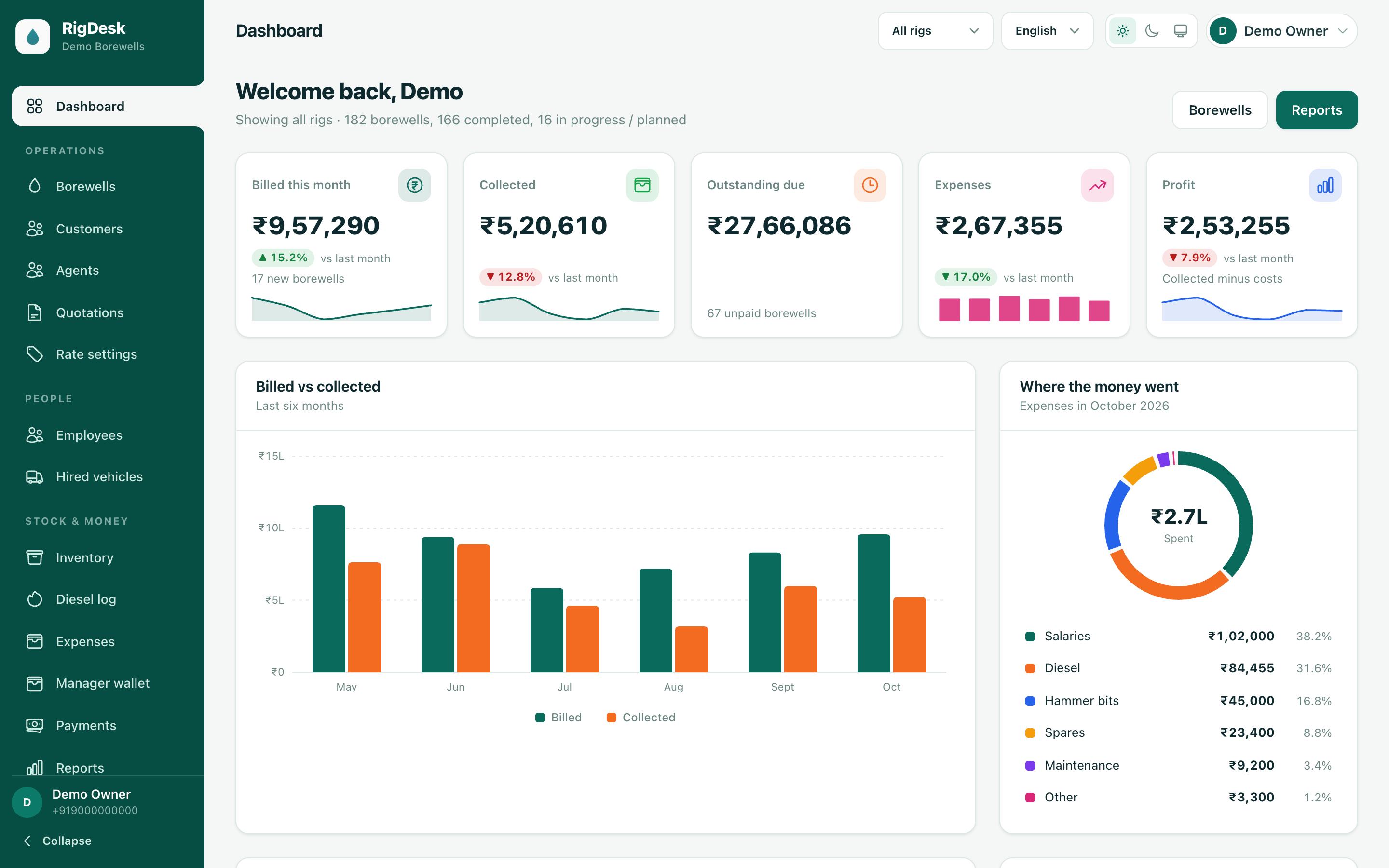
Task: Click the rupee icon on Billed this month card
Action: [x=414, y=185]
